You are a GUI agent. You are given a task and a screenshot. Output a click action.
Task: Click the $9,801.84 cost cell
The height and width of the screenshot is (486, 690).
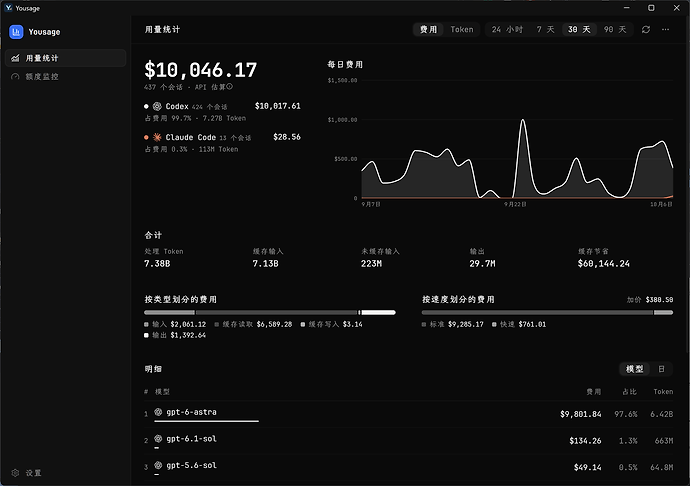[x=580, y=414]
